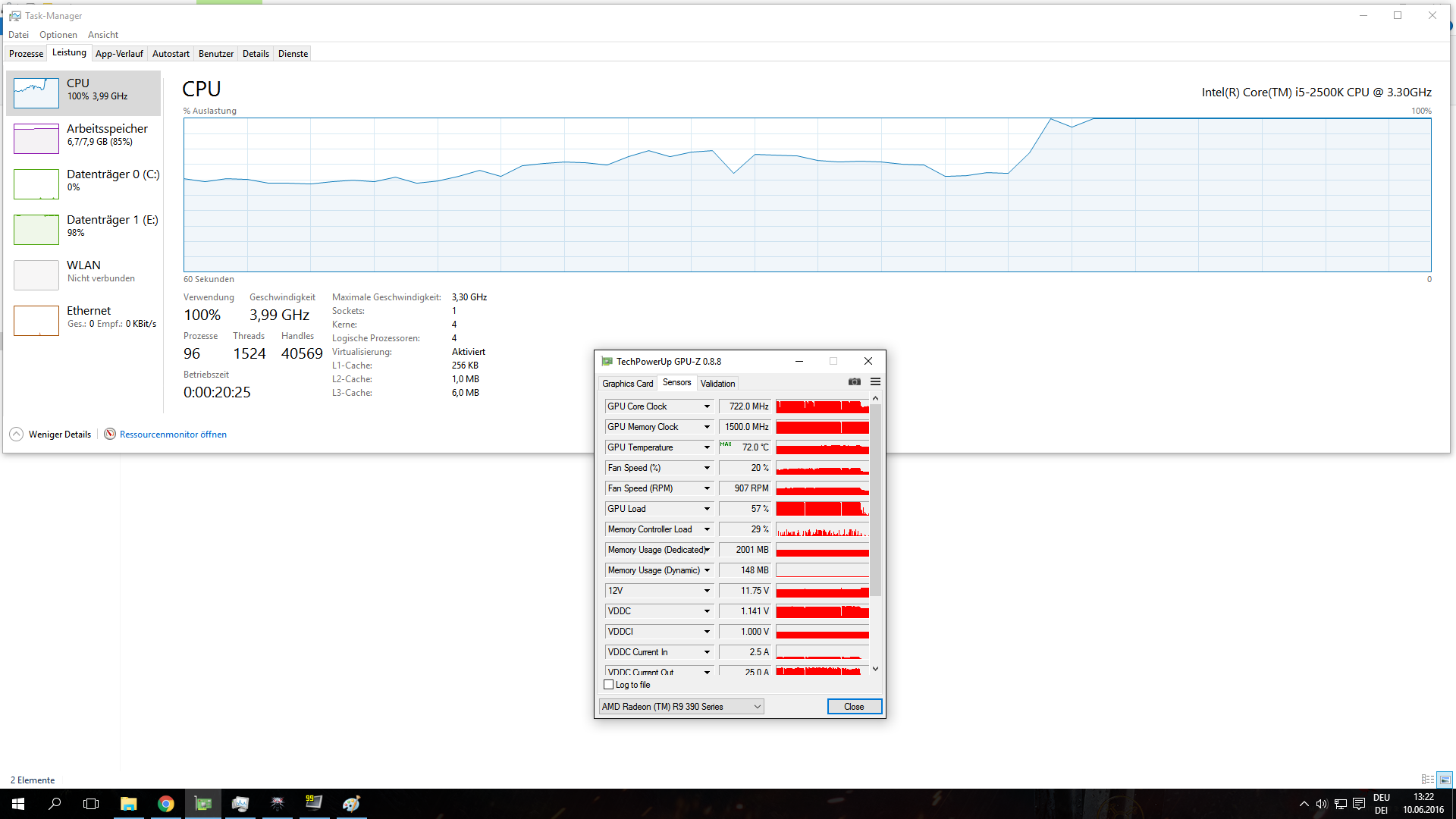Open the Fan Speed (%) sensor dropdown
Screen dimensions: 1456x819
tap(707, 468)
